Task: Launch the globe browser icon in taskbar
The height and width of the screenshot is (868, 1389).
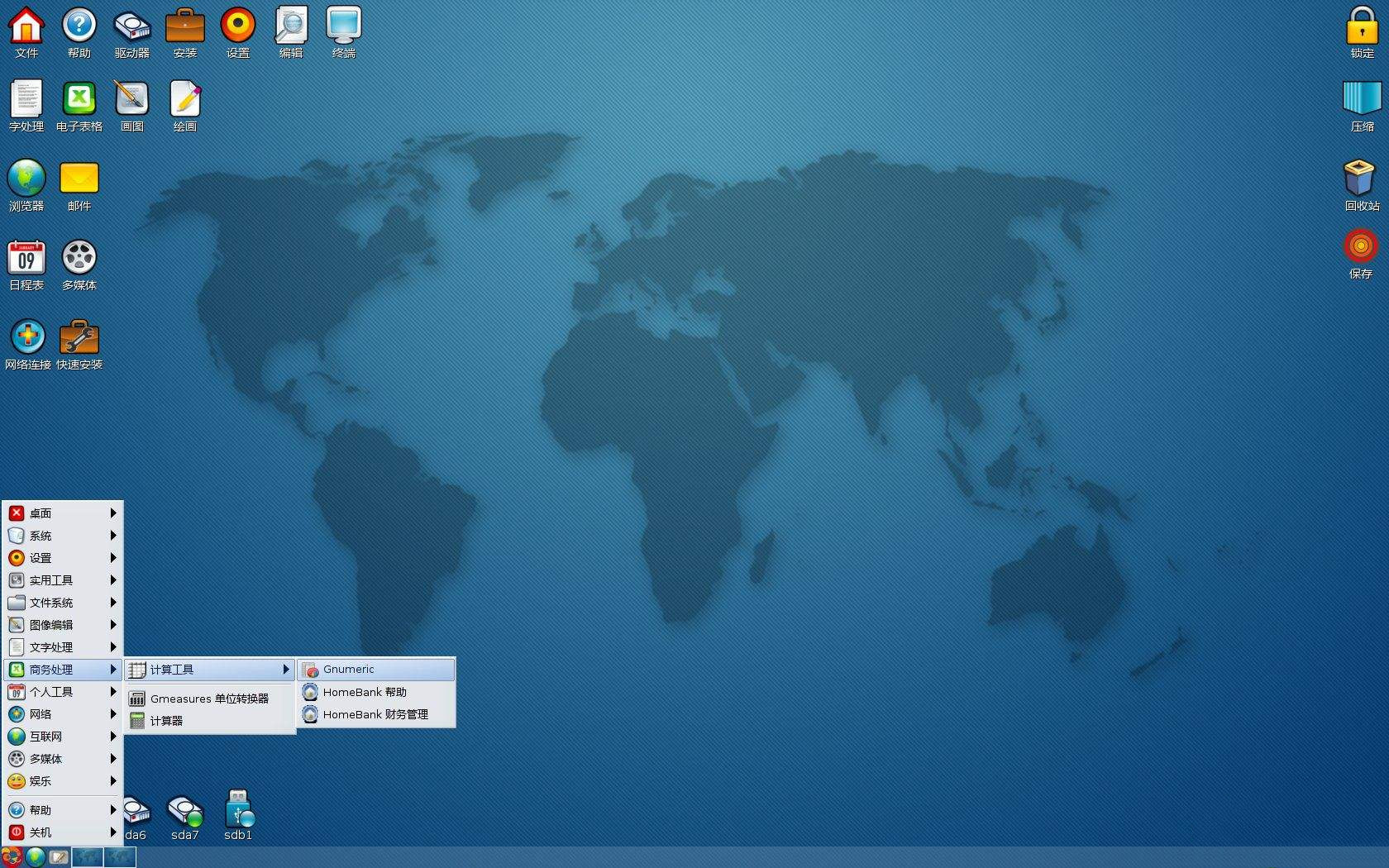Action: 36,857
